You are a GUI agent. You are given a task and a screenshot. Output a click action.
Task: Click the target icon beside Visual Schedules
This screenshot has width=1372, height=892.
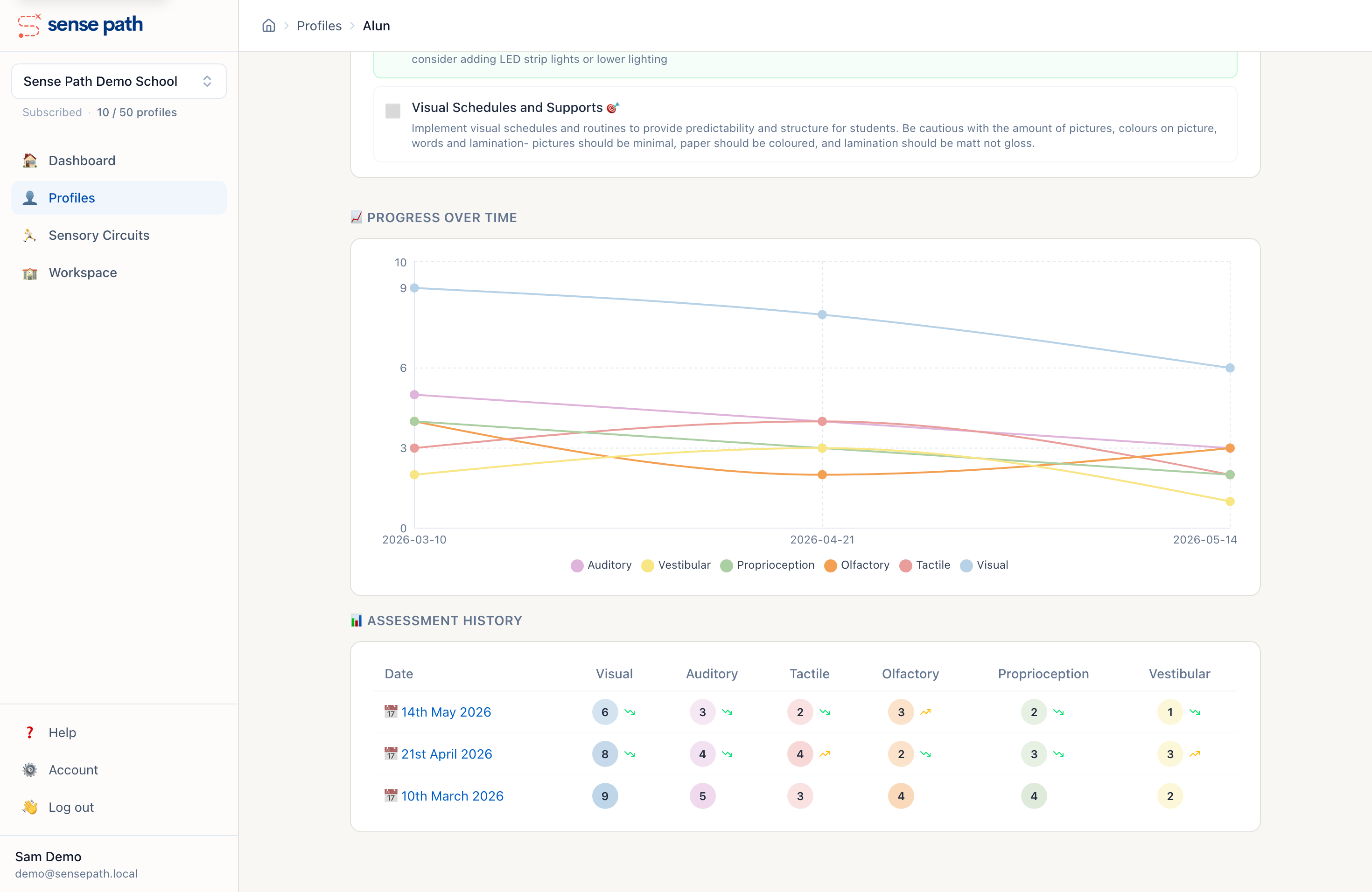[613, 108]
